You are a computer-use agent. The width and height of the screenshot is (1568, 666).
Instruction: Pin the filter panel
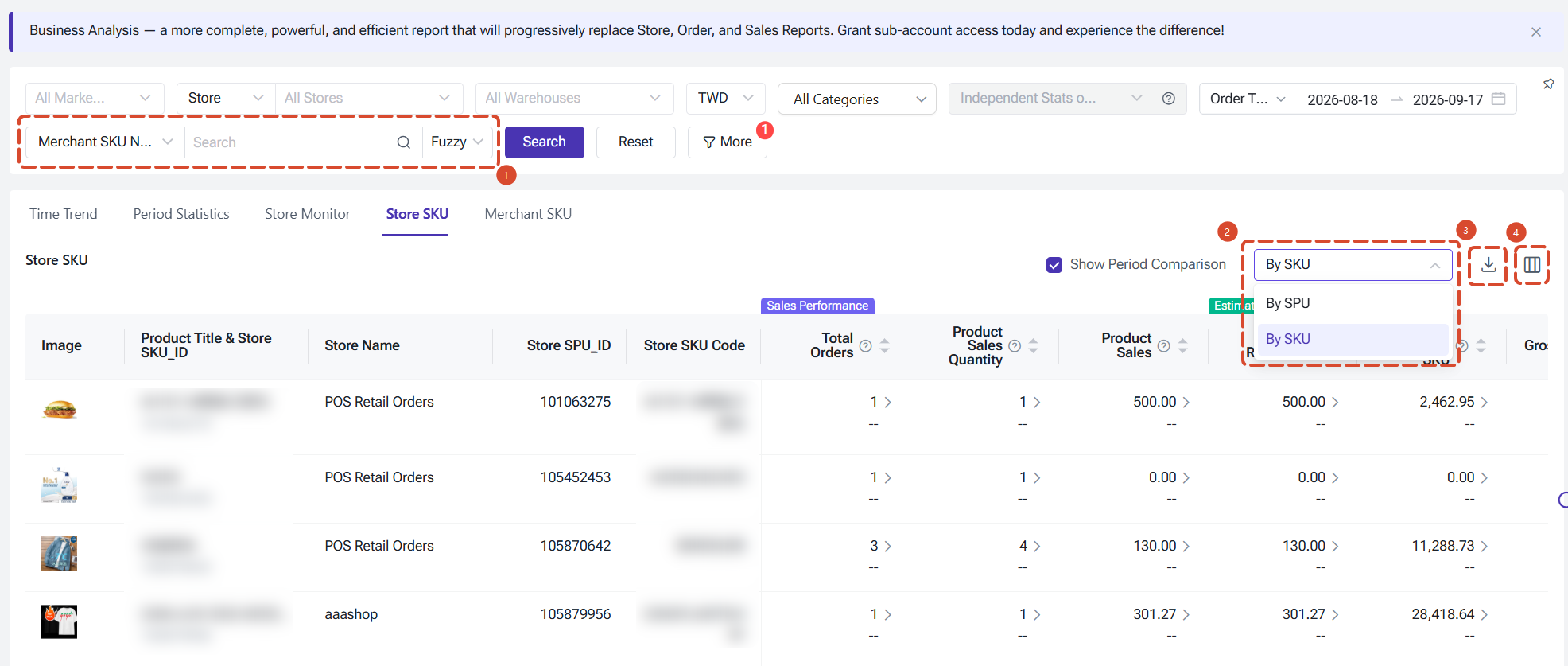(1548, 84)
